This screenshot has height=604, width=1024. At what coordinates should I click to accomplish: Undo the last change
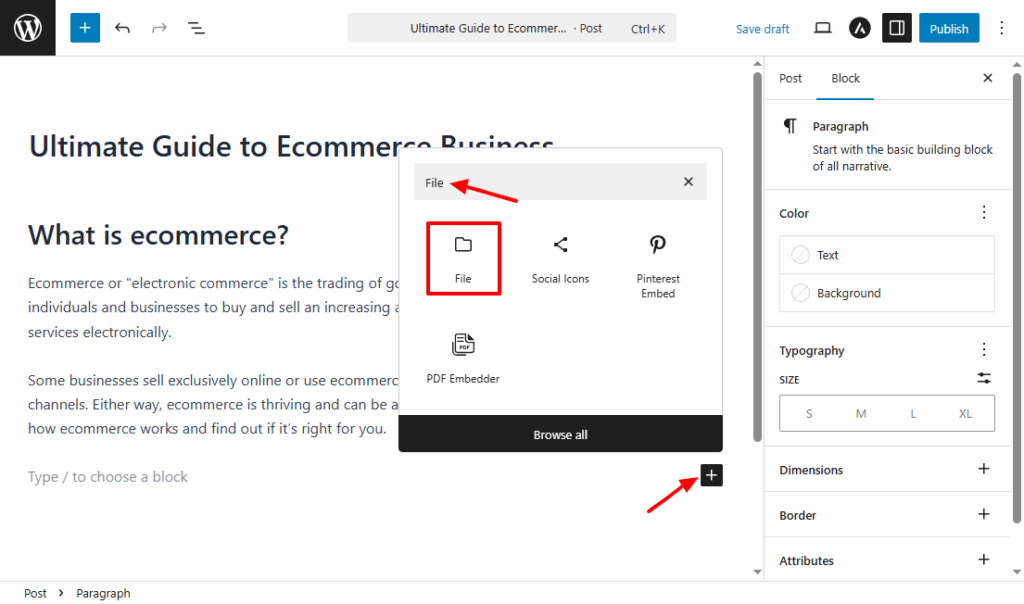click(x=122, y=28)
